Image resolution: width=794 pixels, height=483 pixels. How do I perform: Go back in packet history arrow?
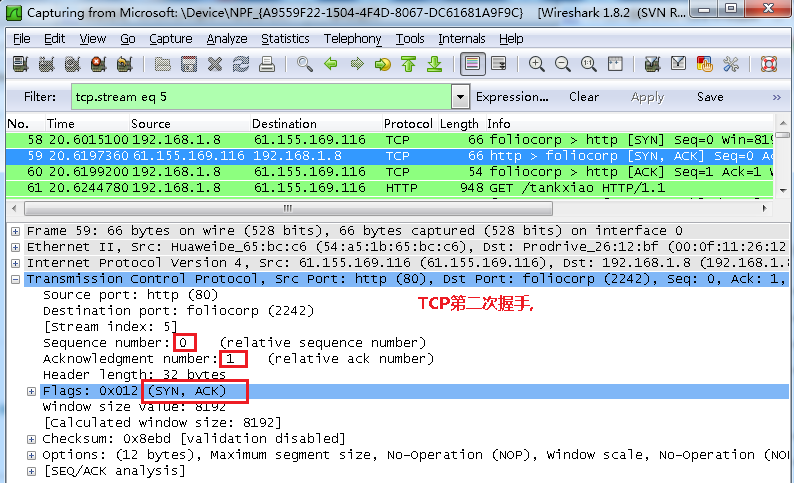[331, 64]
